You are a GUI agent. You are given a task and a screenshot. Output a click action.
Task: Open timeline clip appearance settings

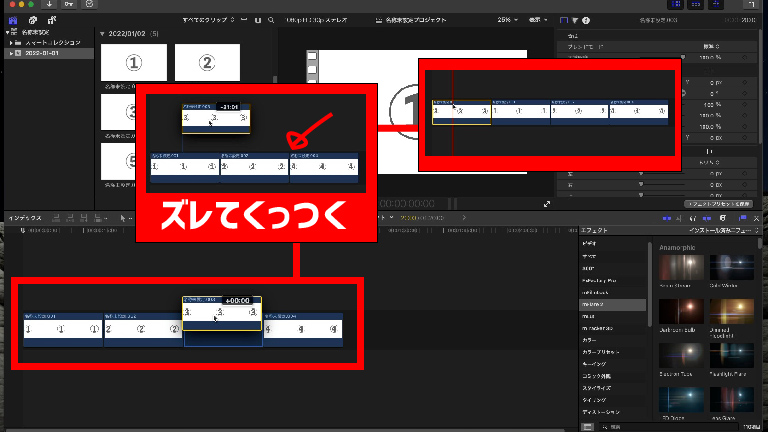point(723,218)
